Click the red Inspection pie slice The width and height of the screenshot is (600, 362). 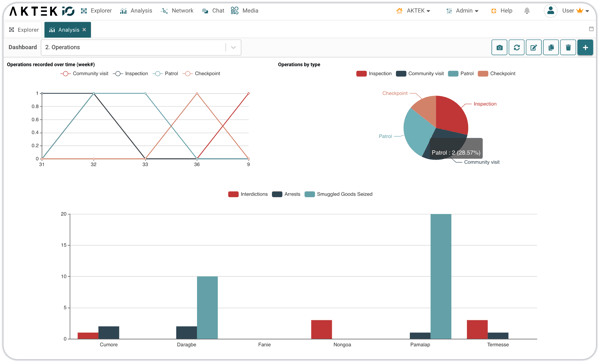click(x=451, y=114)
